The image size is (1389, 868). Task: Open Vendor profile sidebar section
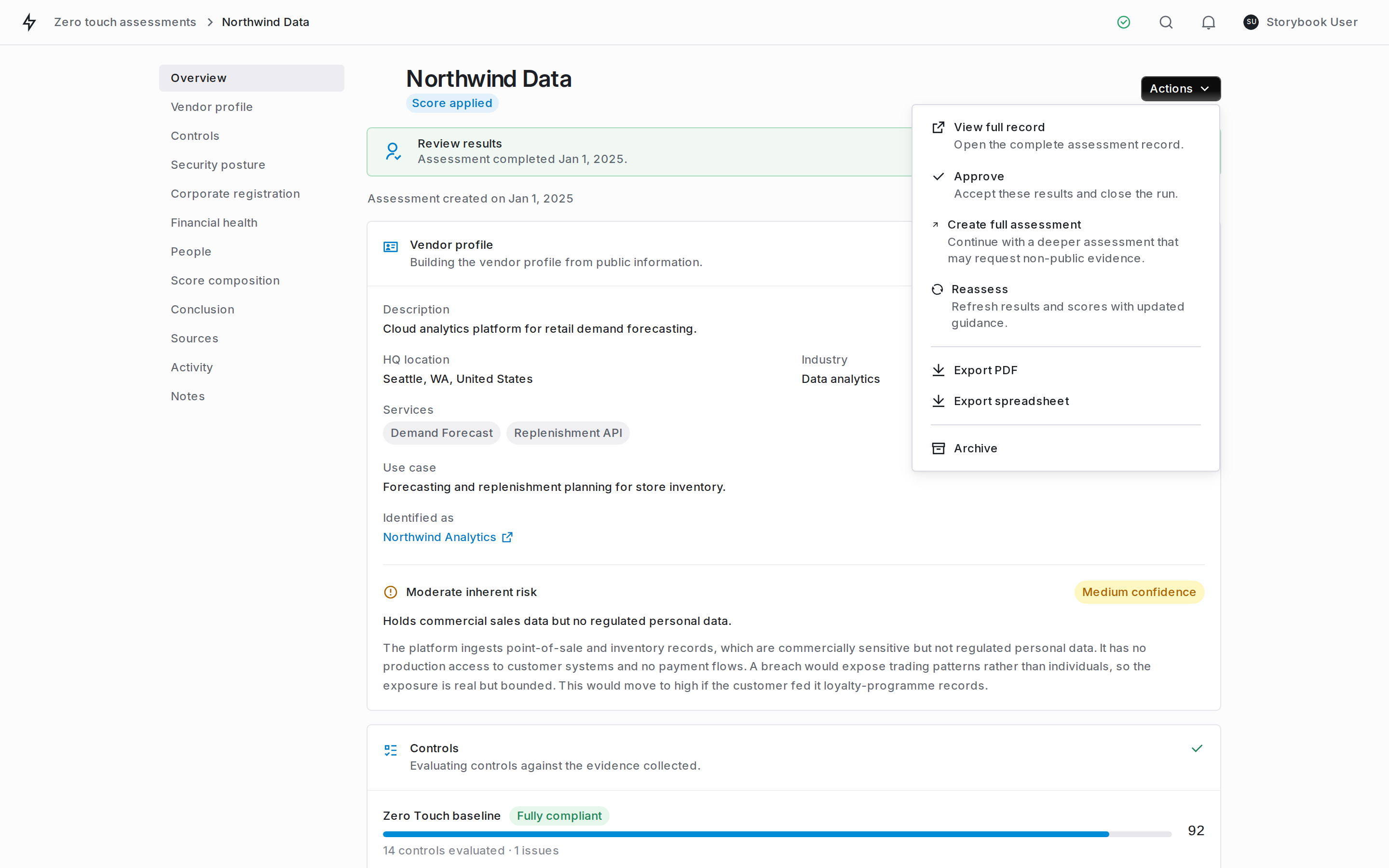(x=251, y=107)
